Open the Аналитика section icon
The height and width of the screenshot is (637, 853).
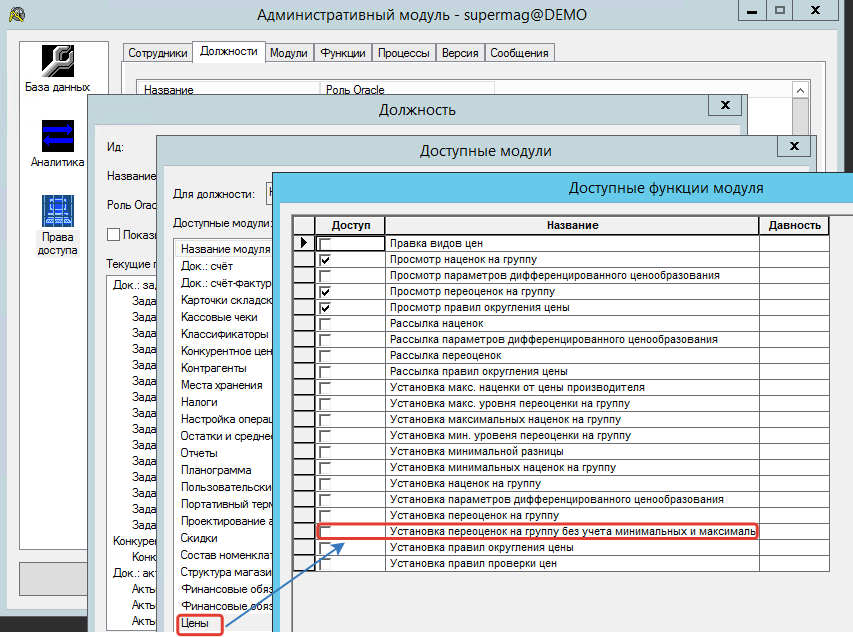coord(58,136)
